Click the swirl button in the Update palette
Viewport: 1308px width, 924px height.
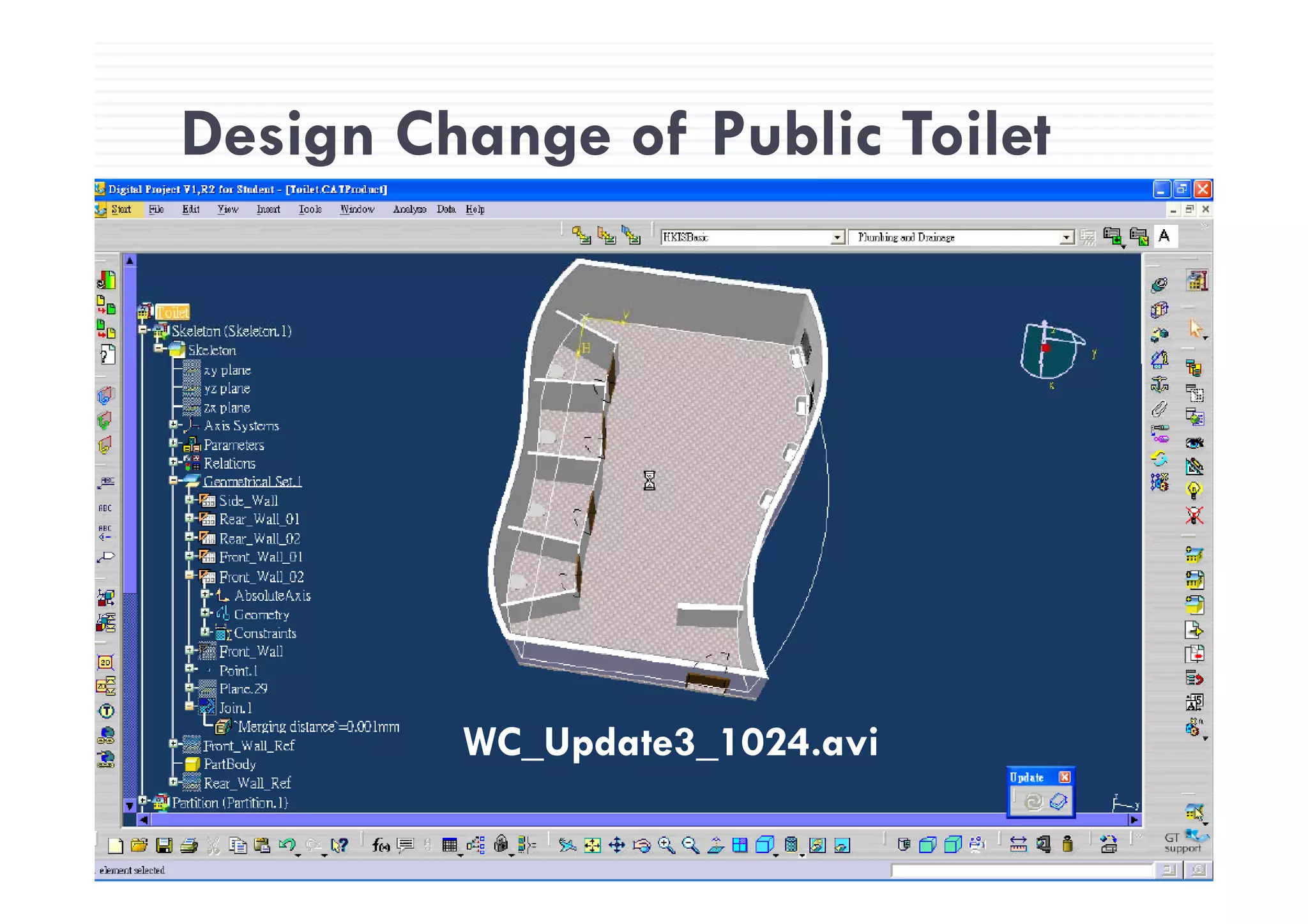(1033, 801)
